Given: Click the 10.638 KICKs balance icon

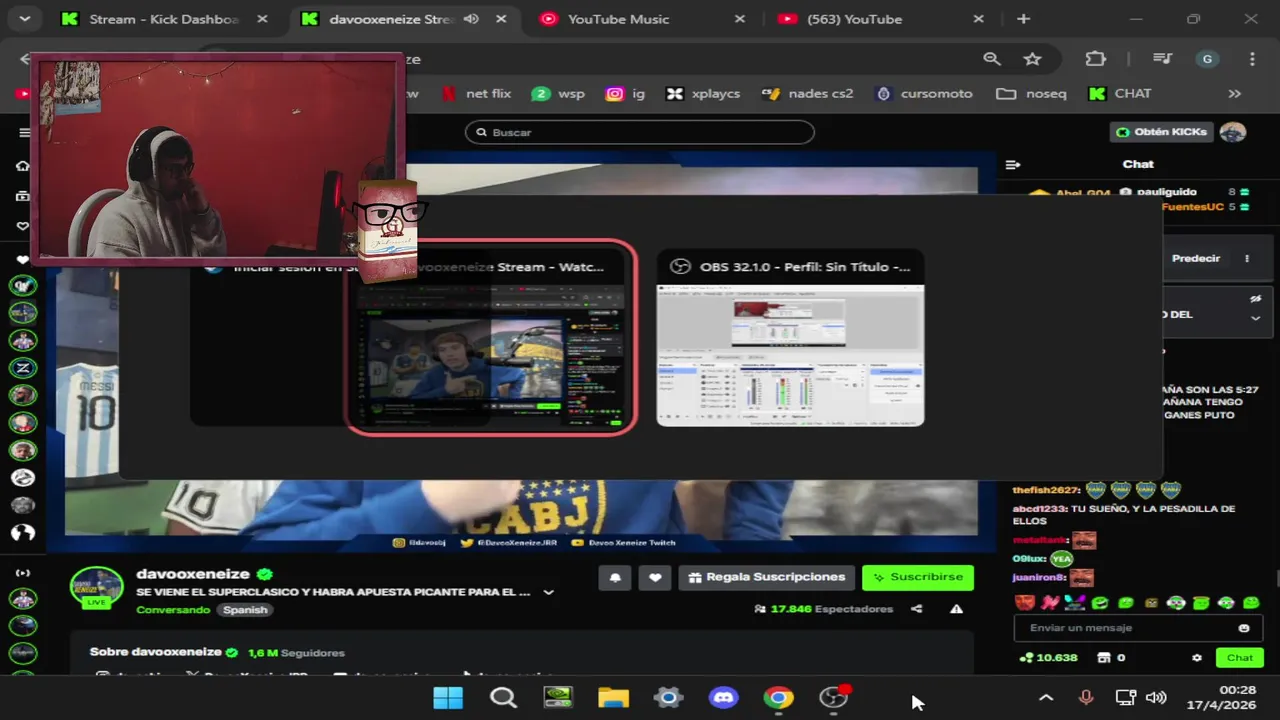Looking at the screenshot, I should click(x=1026, y=658).
